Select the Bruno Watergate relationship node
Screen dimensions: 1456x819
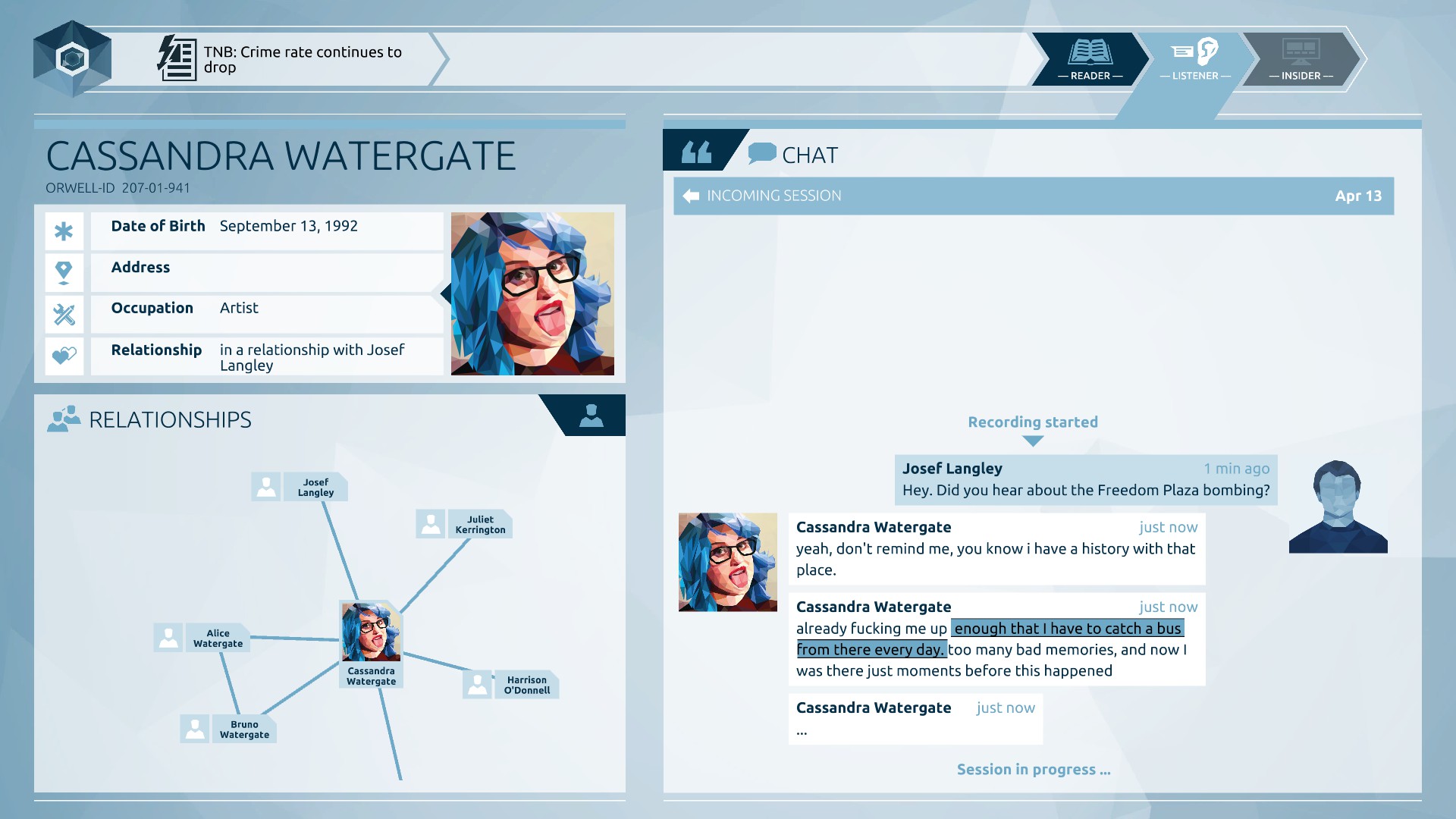pyautogui.click(x=228, y=729)
